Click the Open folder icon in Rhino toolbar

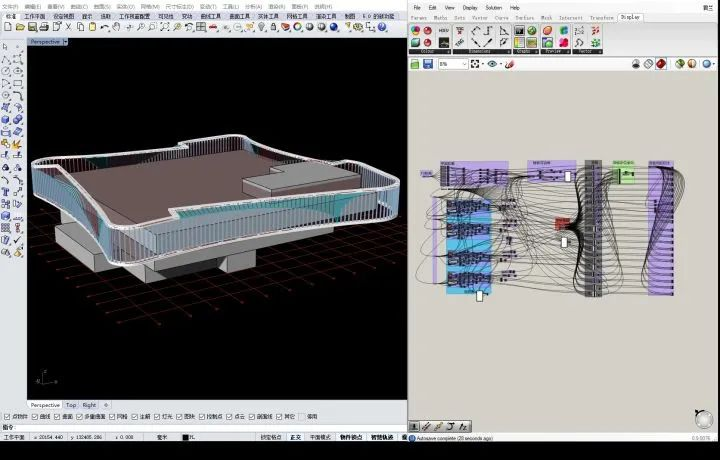point(20,27)
